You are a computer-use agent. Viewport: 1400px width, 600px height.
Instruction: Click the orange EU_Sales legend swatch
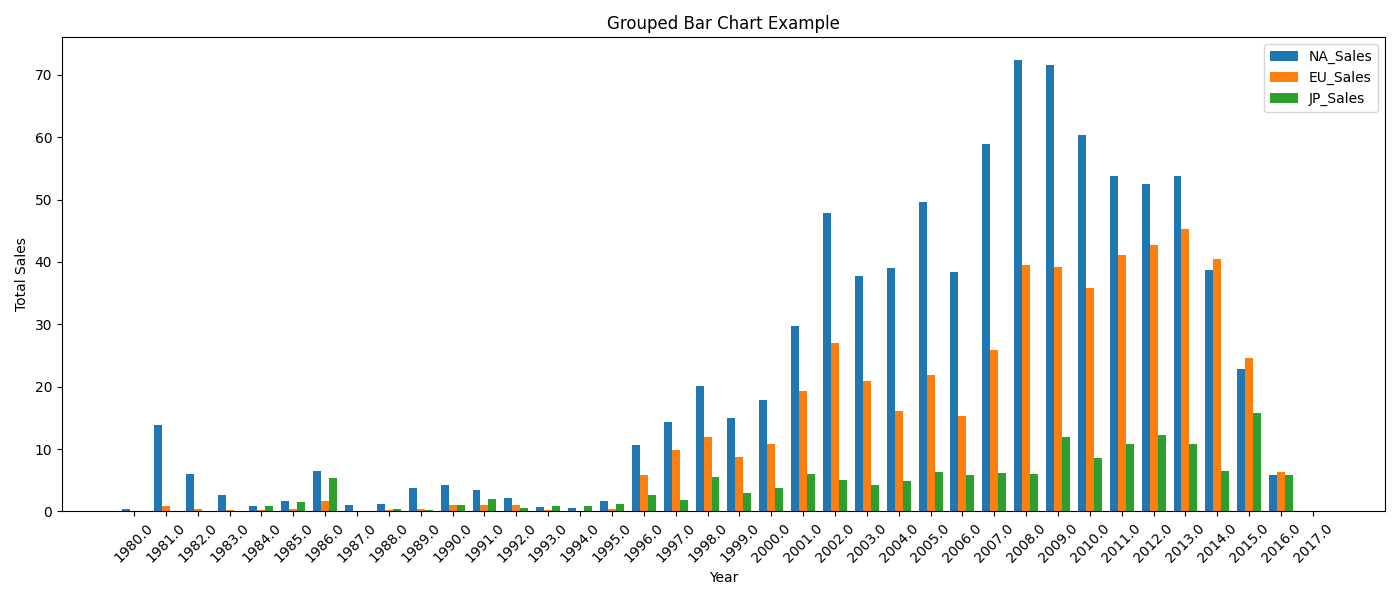[x=1284, y=78]
